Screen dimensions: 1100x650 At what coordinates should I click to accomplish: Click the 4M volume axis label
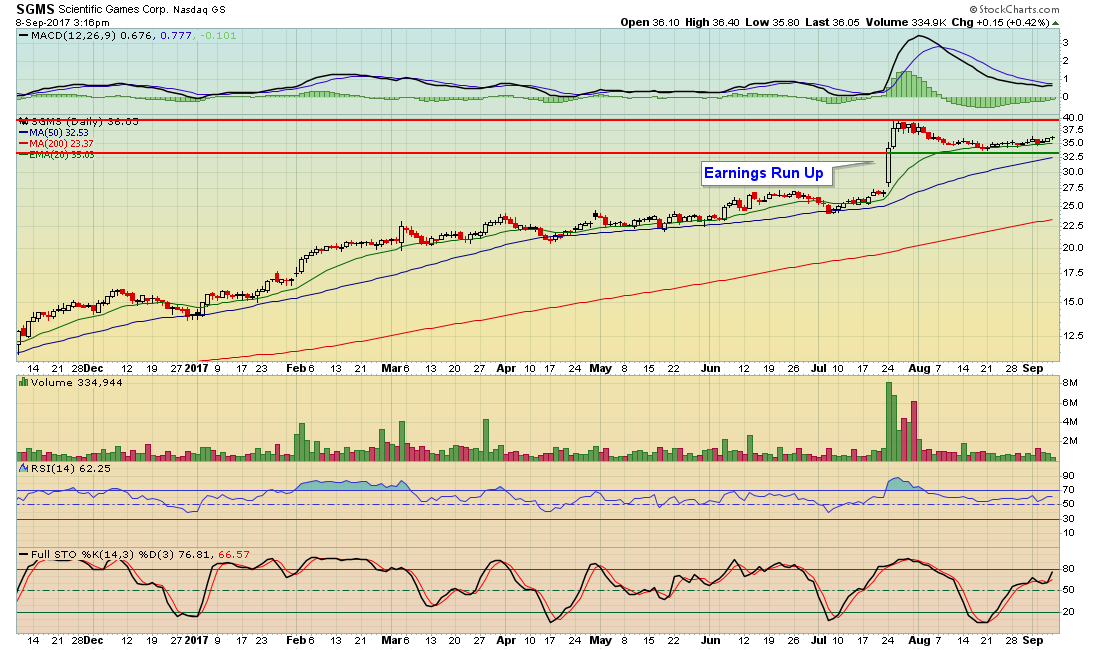(x=1069, y=421)
